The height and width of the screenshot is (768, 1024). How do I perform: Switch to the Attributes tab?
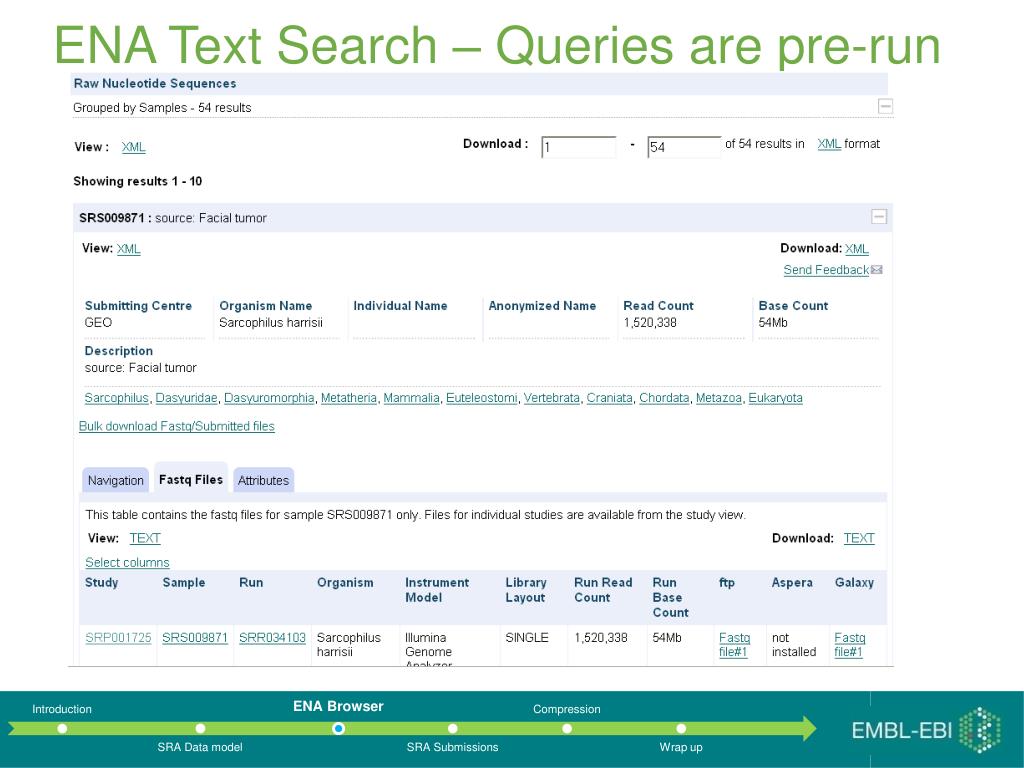pyautogui.click(x=263, y=480)
